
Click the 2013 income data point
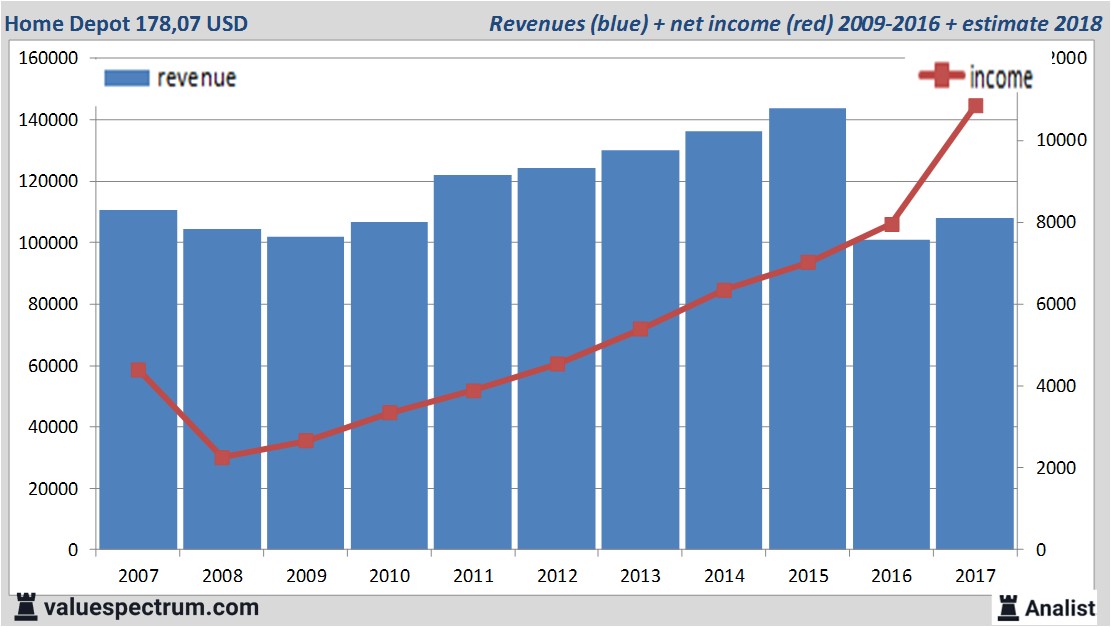pyautogui.click(x=641, y=329)
